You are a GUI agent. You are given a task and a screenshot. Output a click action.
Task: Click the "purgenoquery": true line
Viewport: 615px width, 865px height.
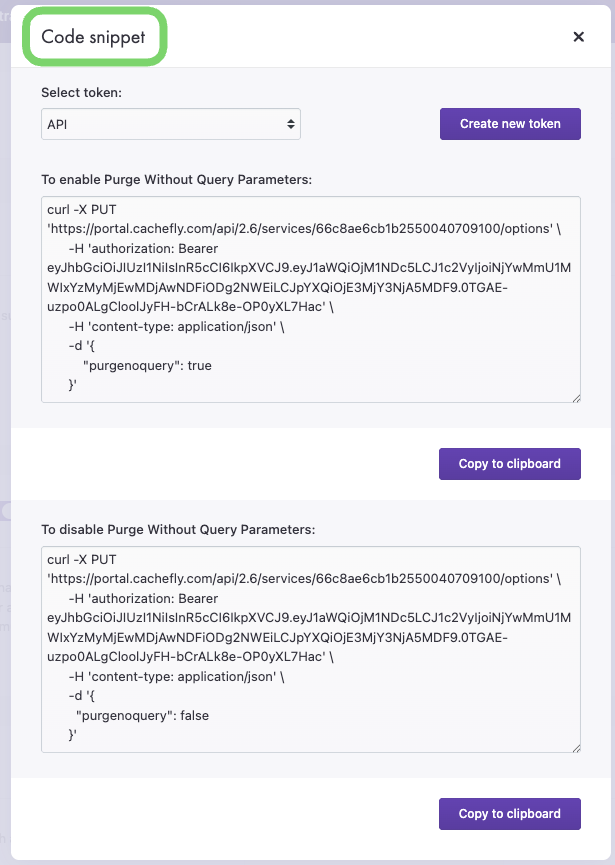click(147, 366)
